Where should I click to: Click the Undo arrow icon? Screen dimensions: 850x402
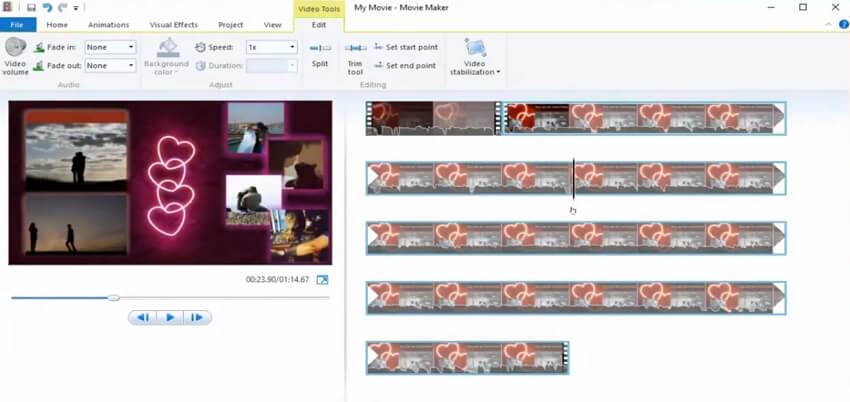coord(47,8)
